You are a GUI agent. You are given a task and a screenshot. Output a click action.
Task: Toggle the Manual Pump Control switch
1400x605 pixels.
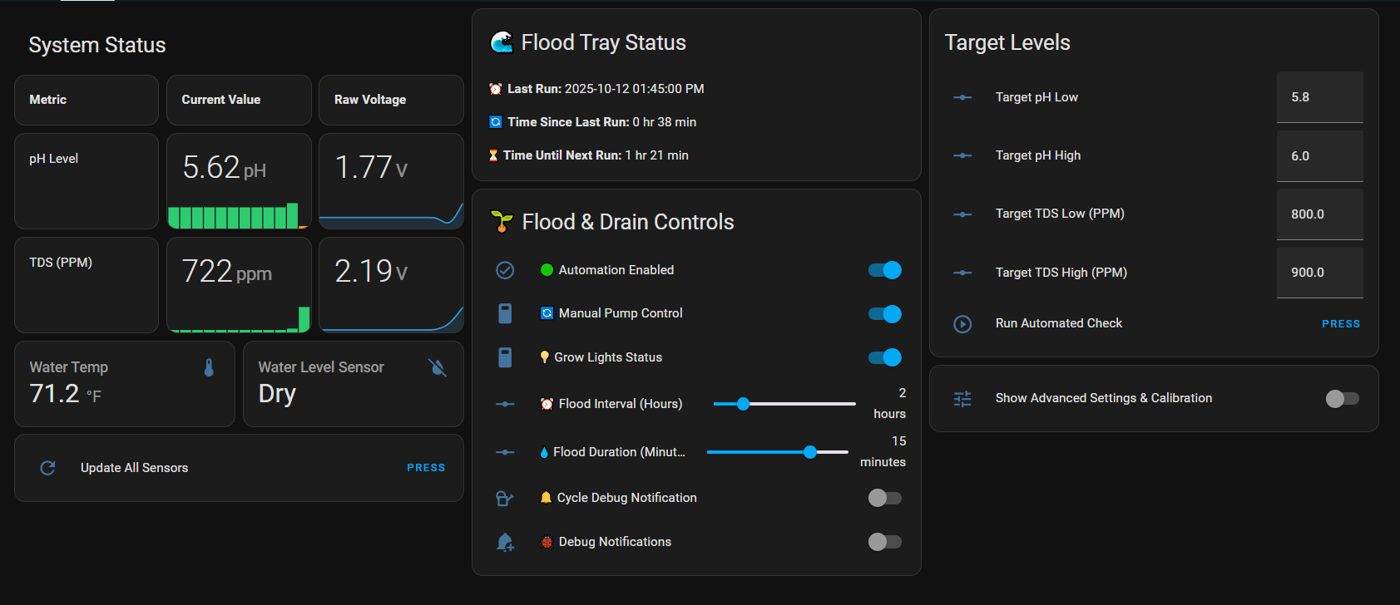click(884, 314)
